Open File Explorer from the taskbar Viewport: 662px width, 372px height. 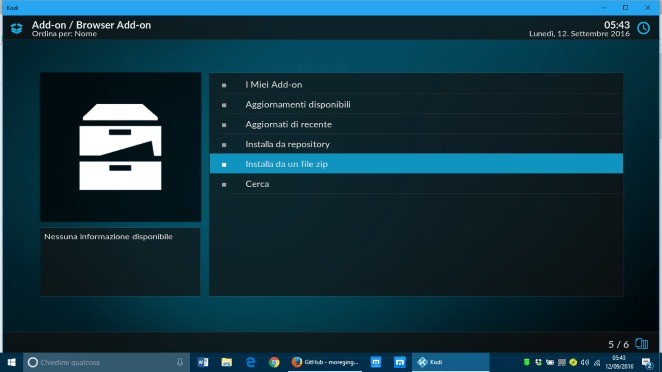pyautogui.click(x=227, y=362)
